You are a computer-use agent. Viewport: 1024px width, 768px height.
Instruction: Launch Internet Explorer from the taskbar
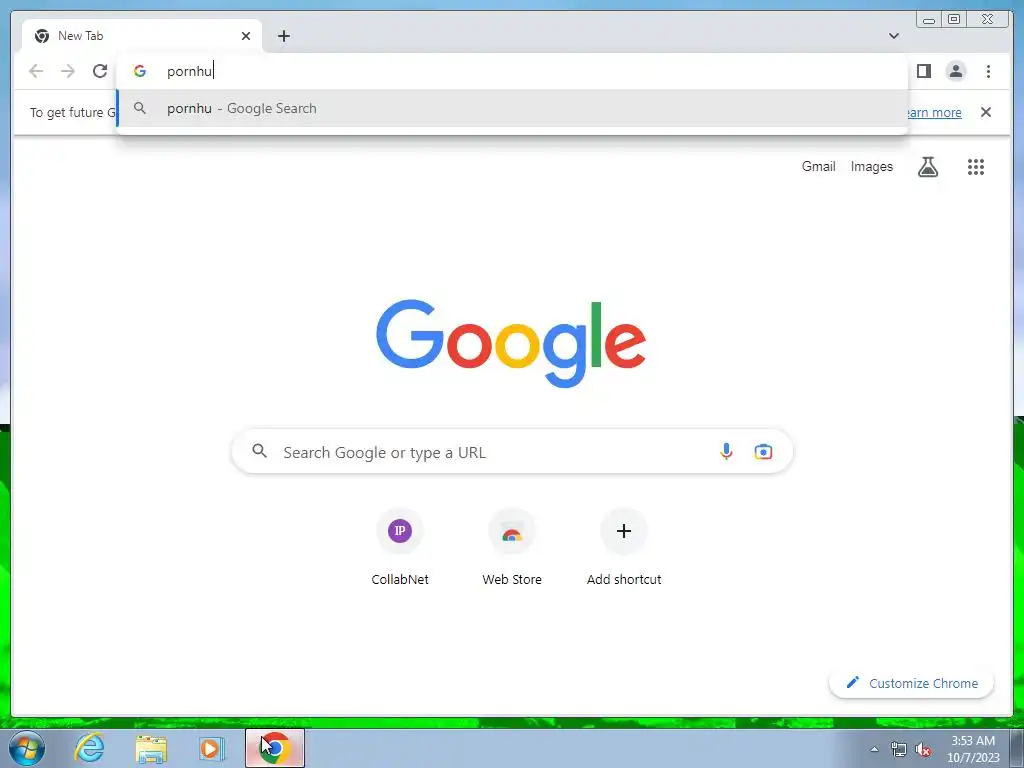(x=89, y=748)
